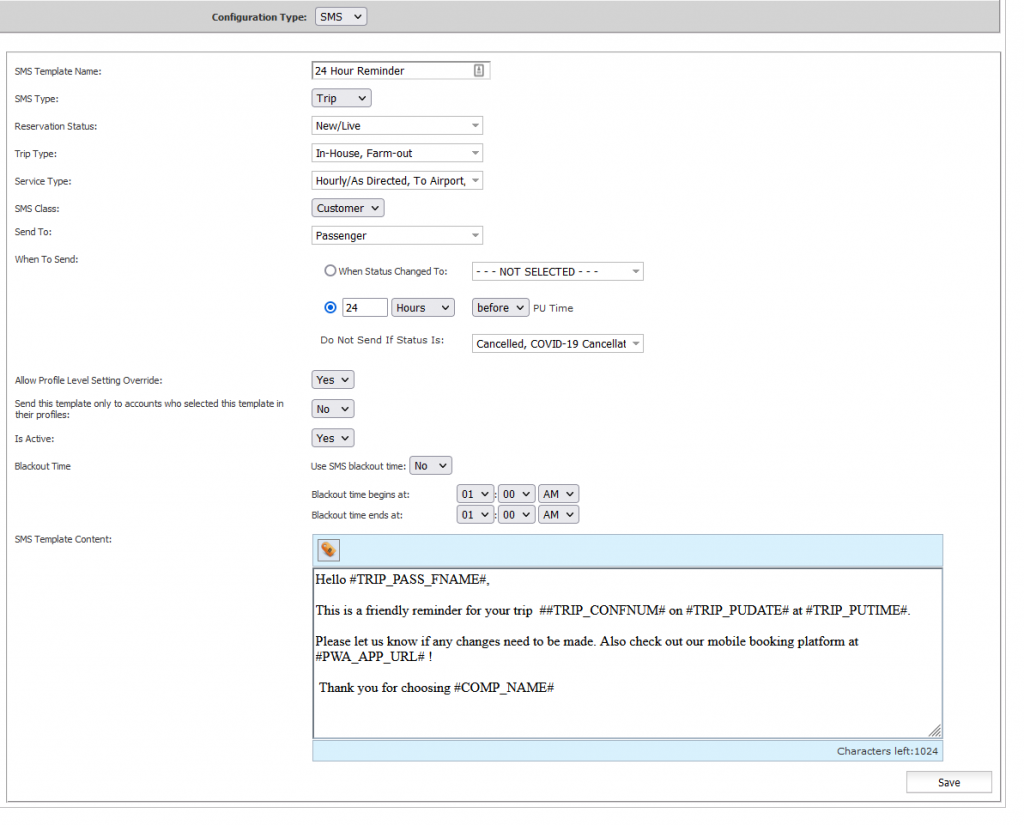Screen dimensions: 1024x825
Task: Expand the Trip Type multi-select dropdown
Action: click(x=397, y=153)
